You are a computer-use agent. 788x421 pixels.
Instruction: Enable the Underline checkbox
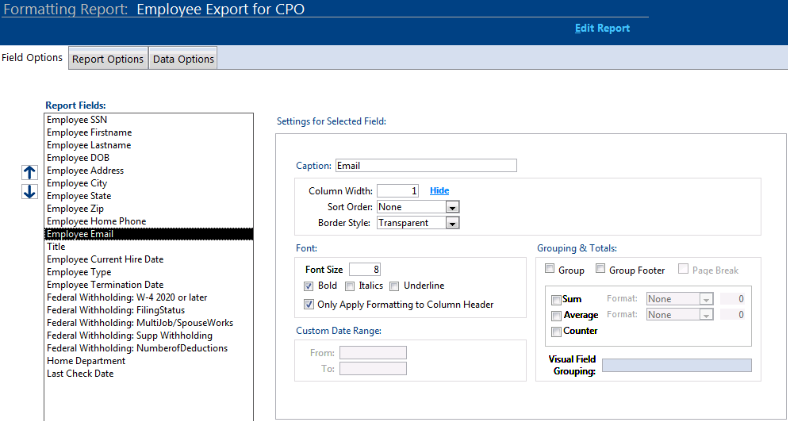[395, 286]
